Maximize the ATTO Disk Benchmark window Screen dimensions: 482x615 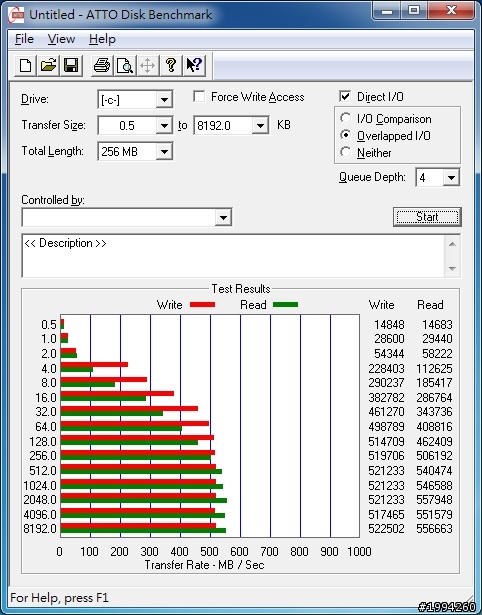click(x=414, y=10)
